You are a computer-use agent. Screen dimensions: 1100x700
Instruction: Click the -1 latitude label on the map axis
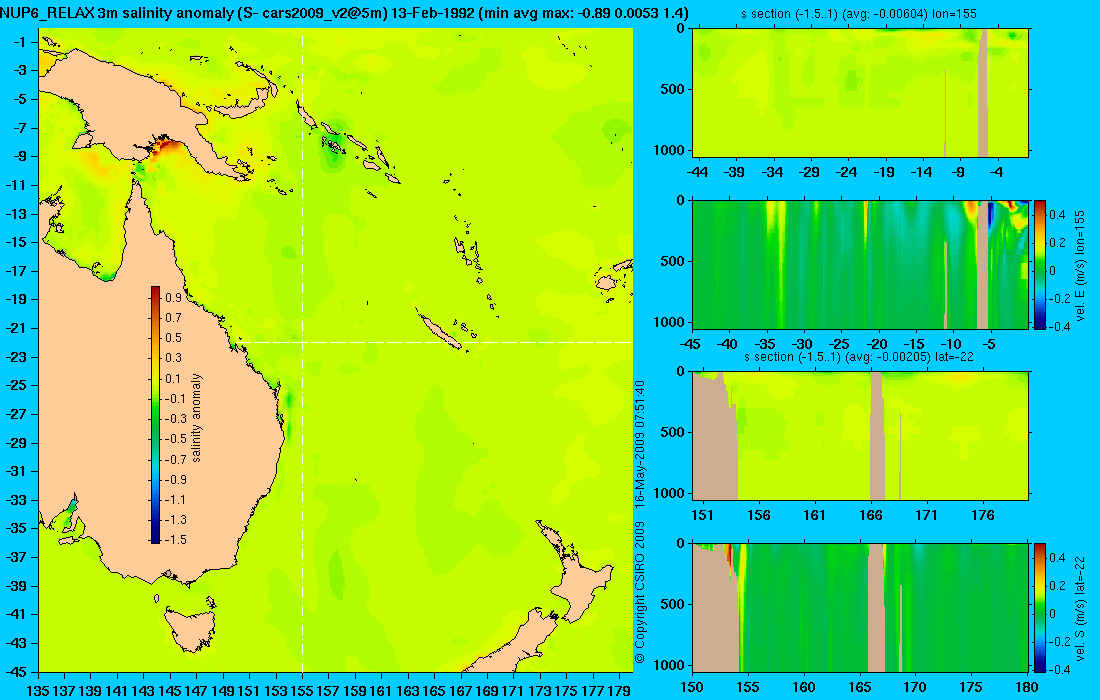(x=20, y=42)
